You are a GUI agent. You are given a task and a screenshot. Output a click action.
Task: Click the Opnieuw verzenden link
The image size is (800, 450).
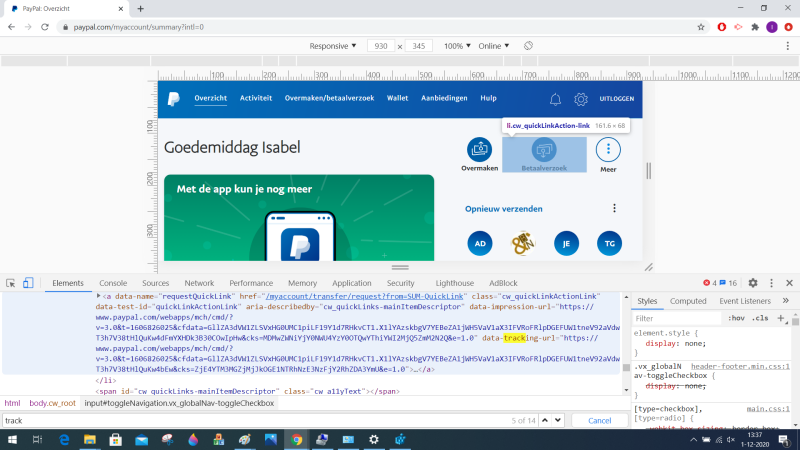[504, 209]
